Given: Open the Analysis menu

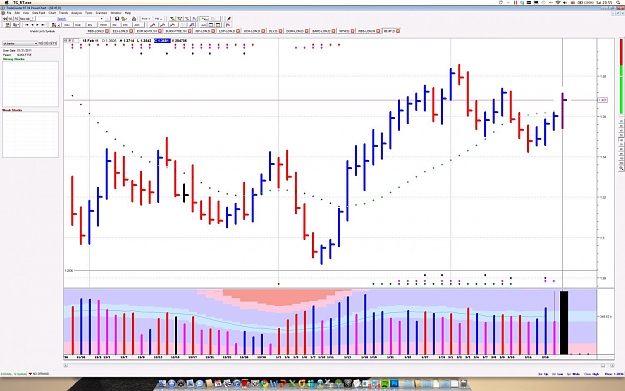Looking at the screenshot, I should [77, 13].
